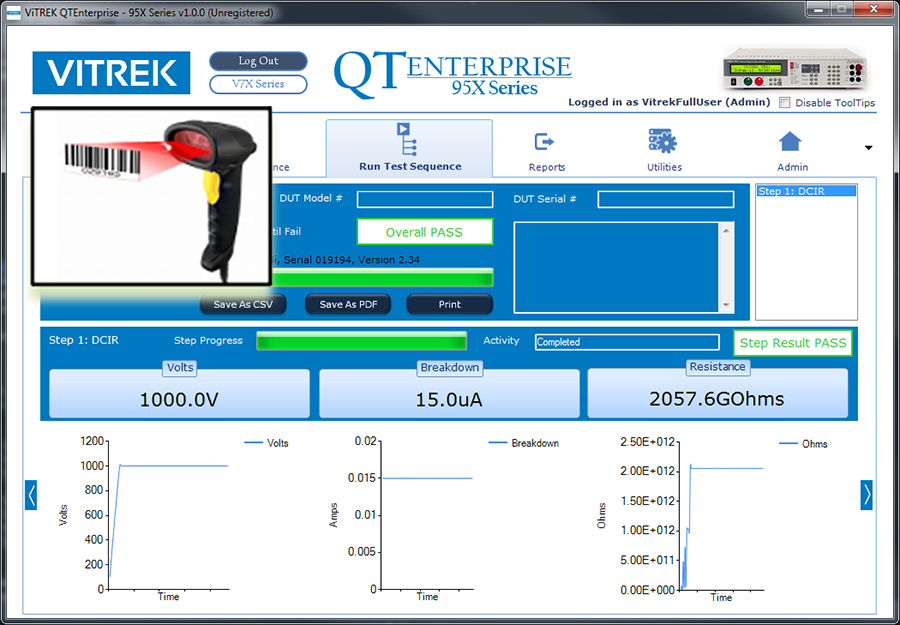Show previous charts with left arrow
The height and width of the screenshot is (625, 900).
[31, 495]
